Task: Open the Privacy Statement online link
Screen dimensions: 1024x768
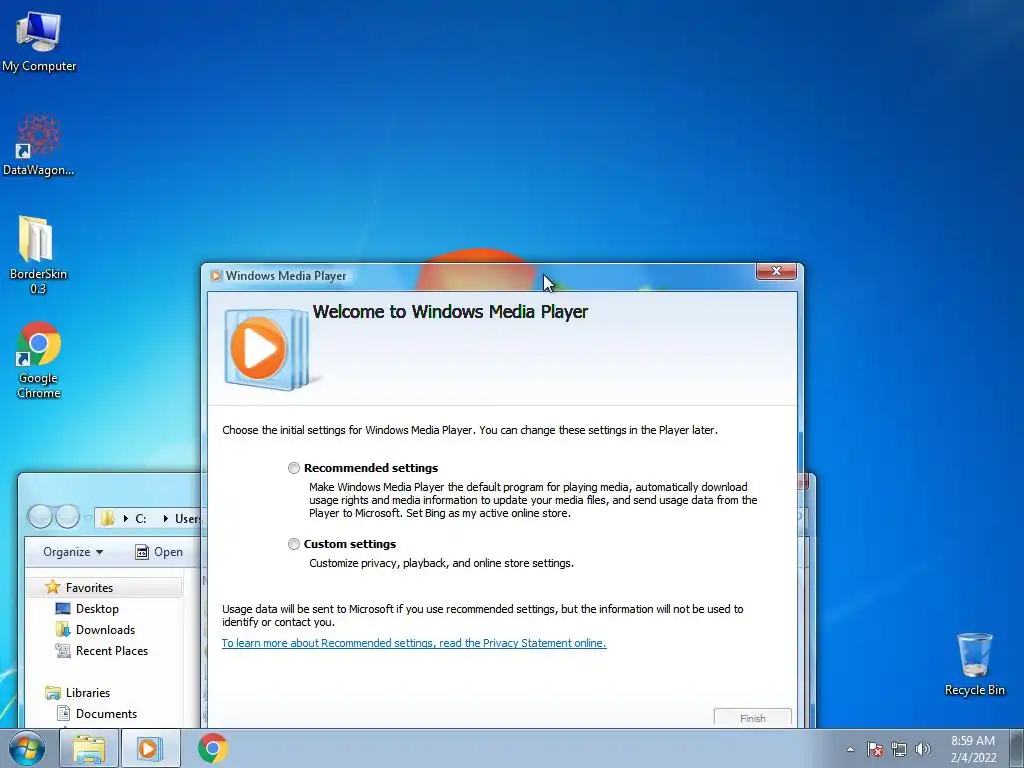Action: coord(414,643)
